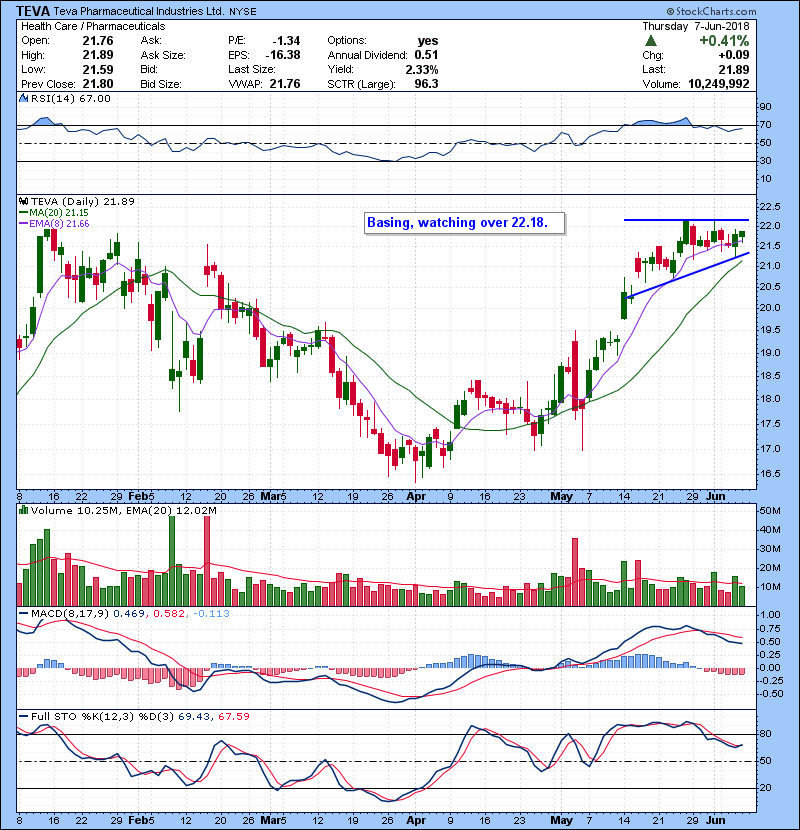Click the 50M volume axis label
Image resolution: width=800 pixels, height=830 pixels.
click(770, 511)
